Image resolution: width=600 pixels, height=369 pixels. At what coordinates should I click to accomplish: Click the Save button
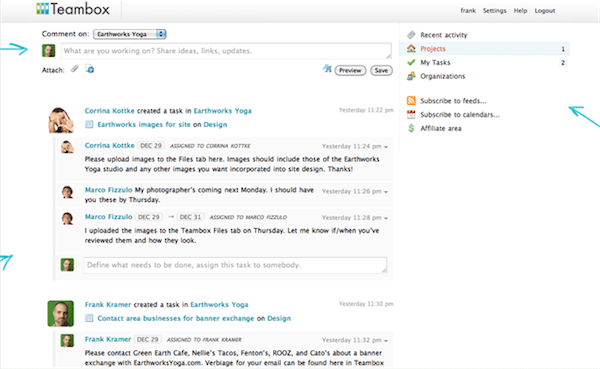pos(381,70)
